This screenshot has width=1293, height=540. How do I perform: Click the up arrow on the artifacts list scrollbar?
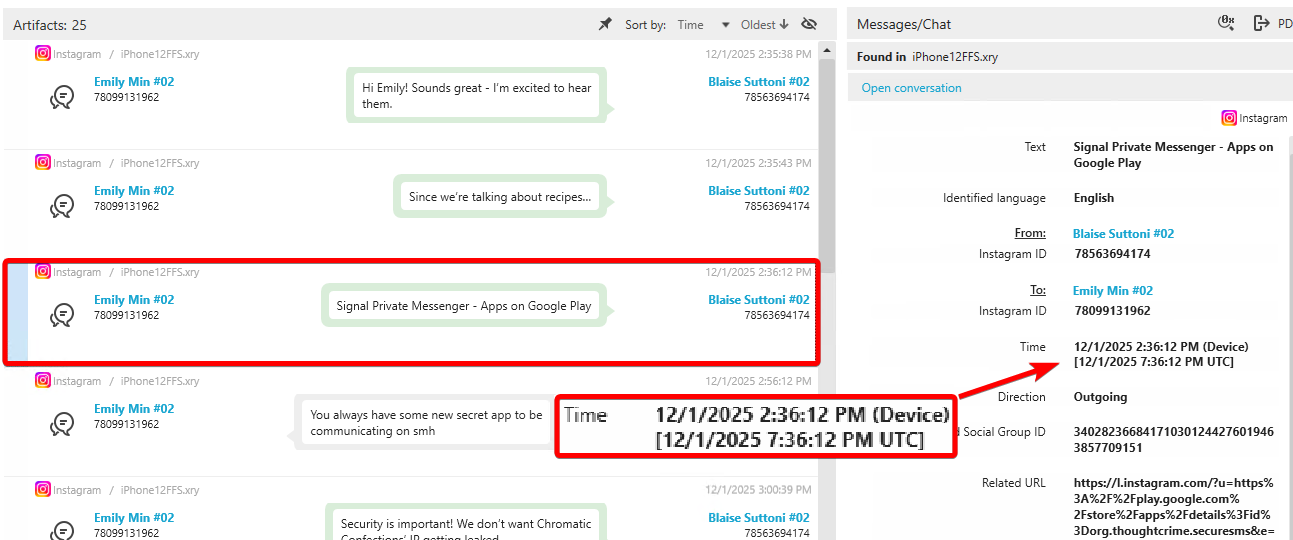coord(827,49)
